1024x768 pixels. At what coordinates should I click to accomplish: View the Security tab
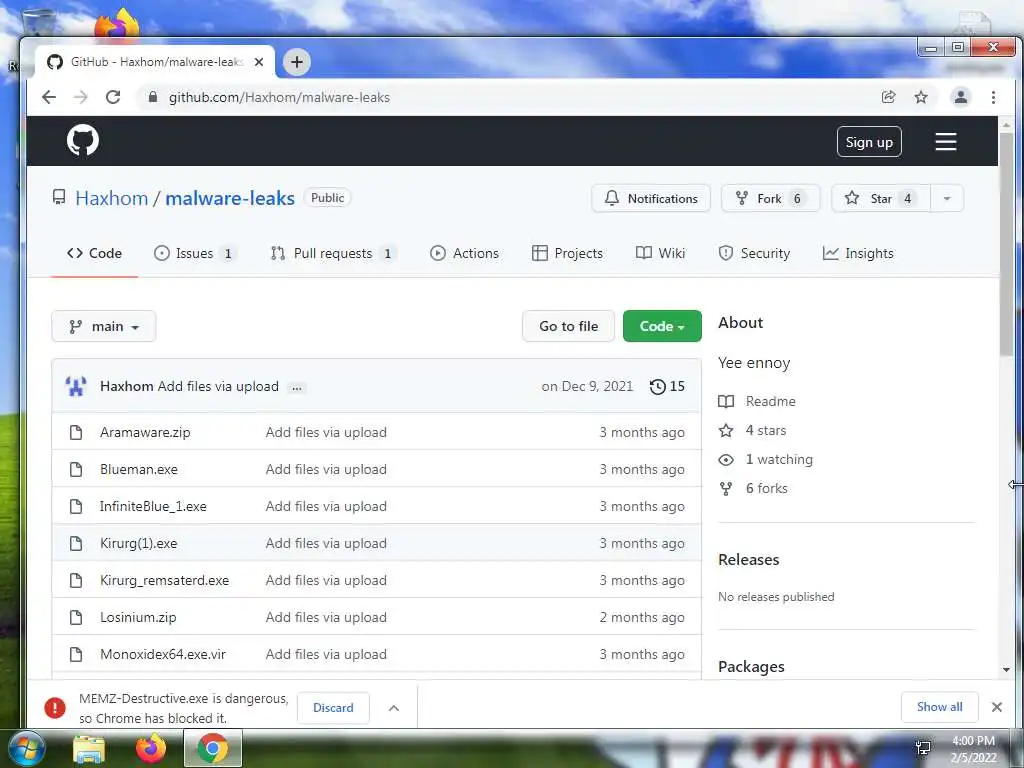(754, 253)
